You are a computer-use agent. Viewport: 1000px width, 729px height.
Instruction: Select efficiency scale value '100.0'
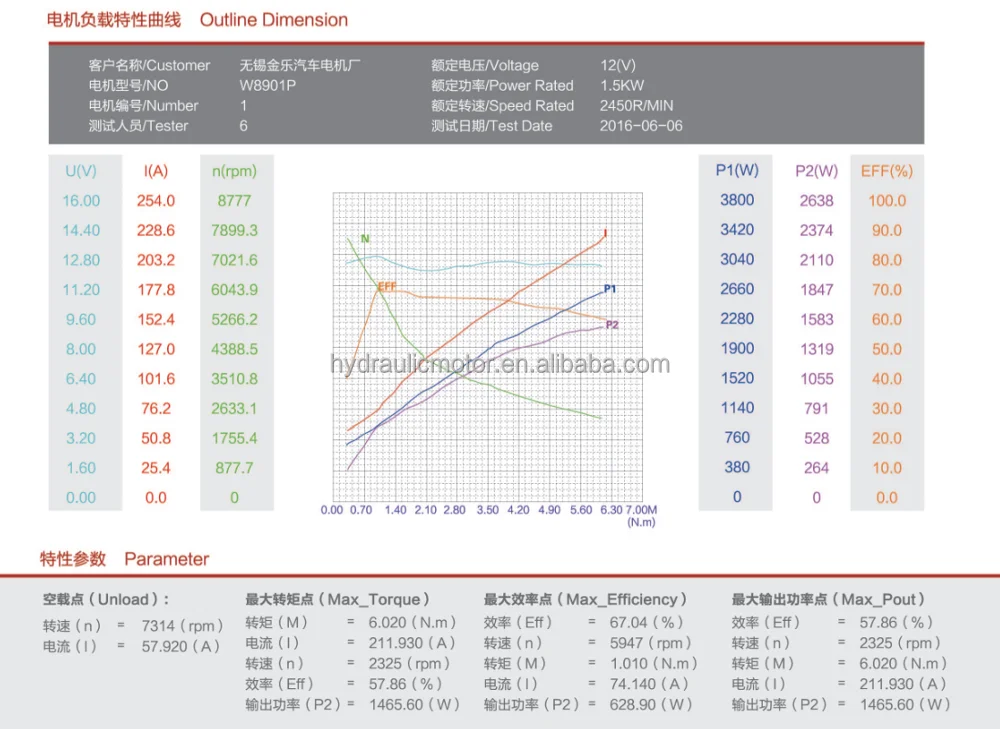tap(886, 201)
